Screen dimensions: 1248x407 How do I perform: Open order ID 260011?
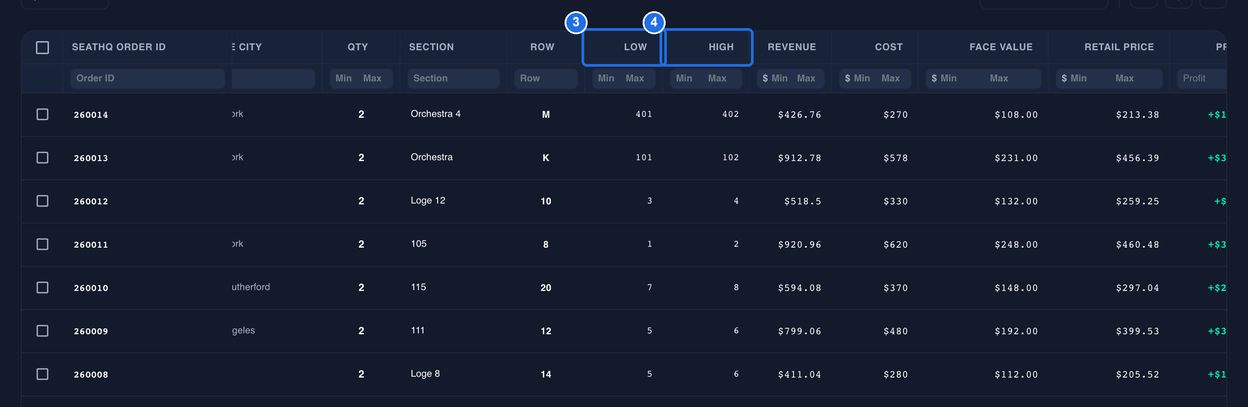tap(91, 245)
